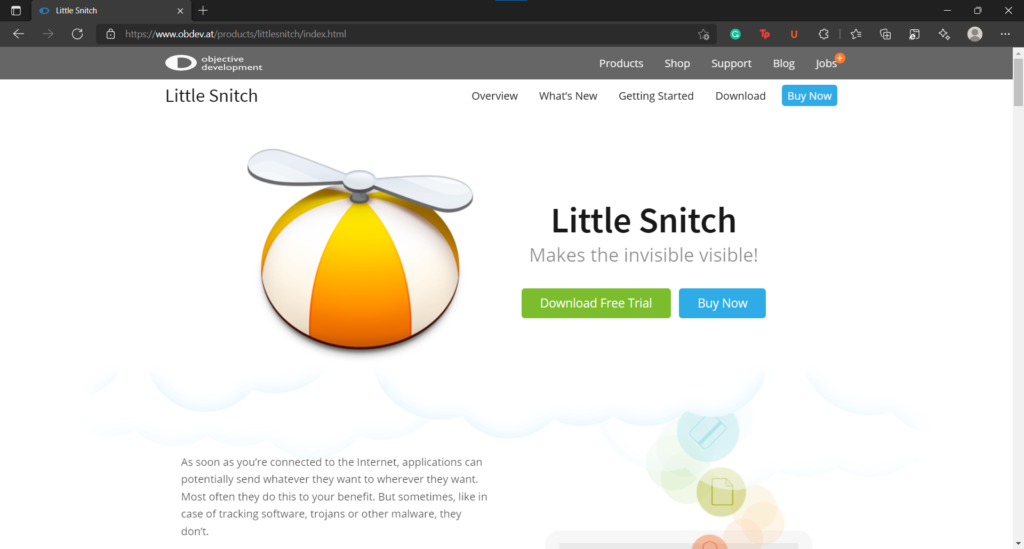Click the teal bubble icon
Viewport: 1024px width, 549px height.
pyautogui.click(x=707, y=431)
